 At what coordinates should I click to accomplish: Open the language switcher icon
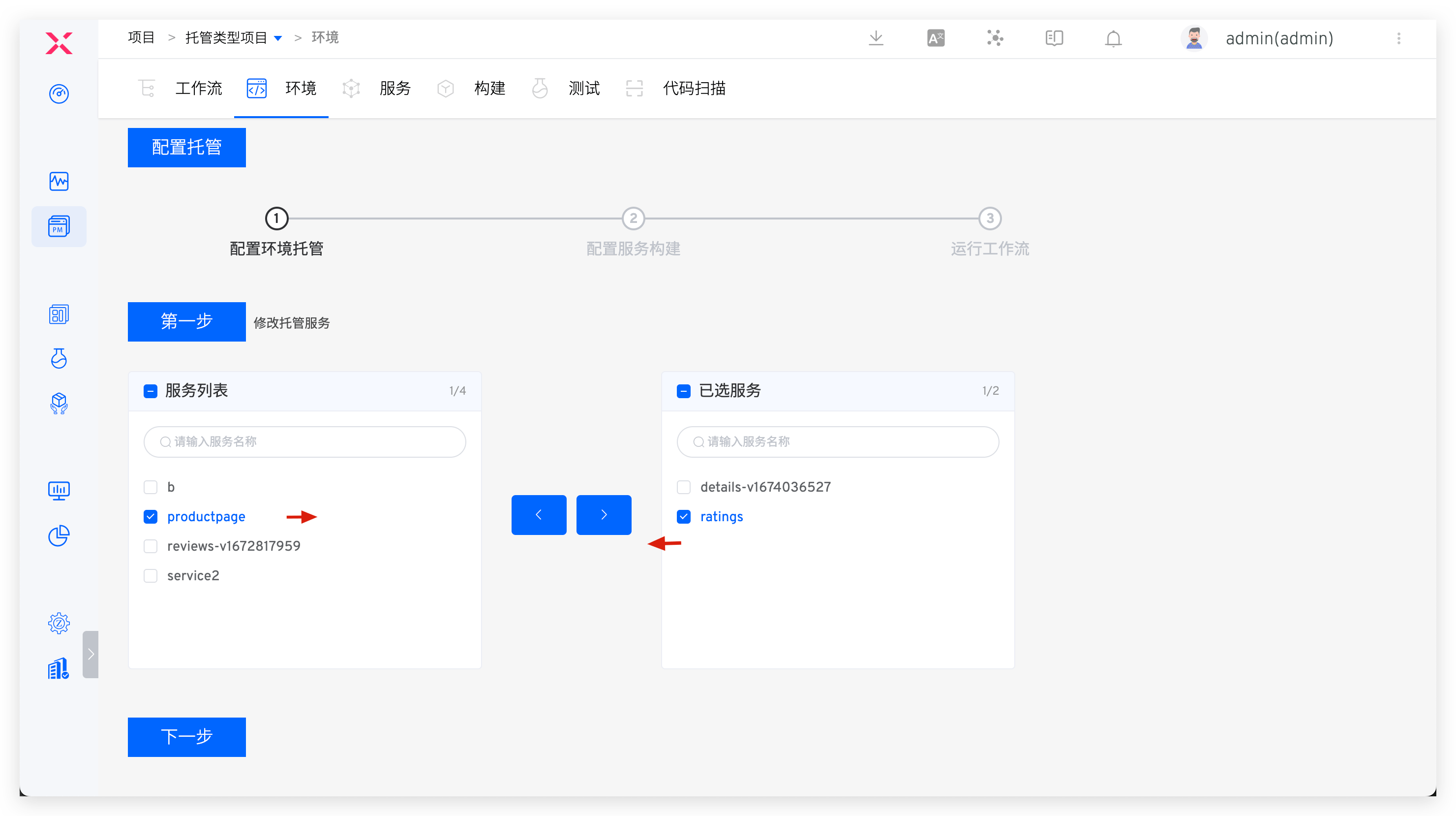pyautogui.click(x=936, y=38)
